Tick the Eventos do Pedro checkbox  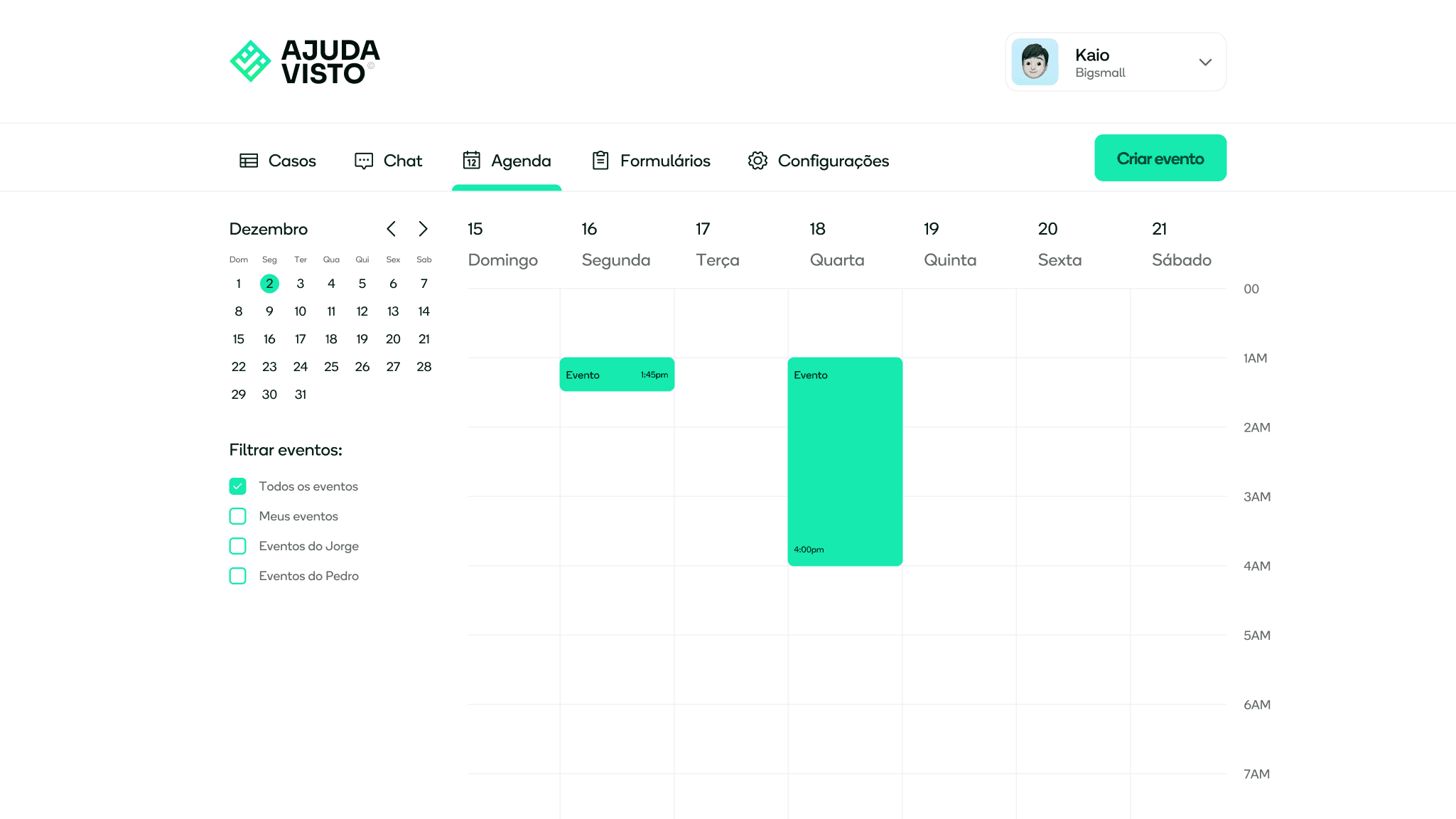238,576
